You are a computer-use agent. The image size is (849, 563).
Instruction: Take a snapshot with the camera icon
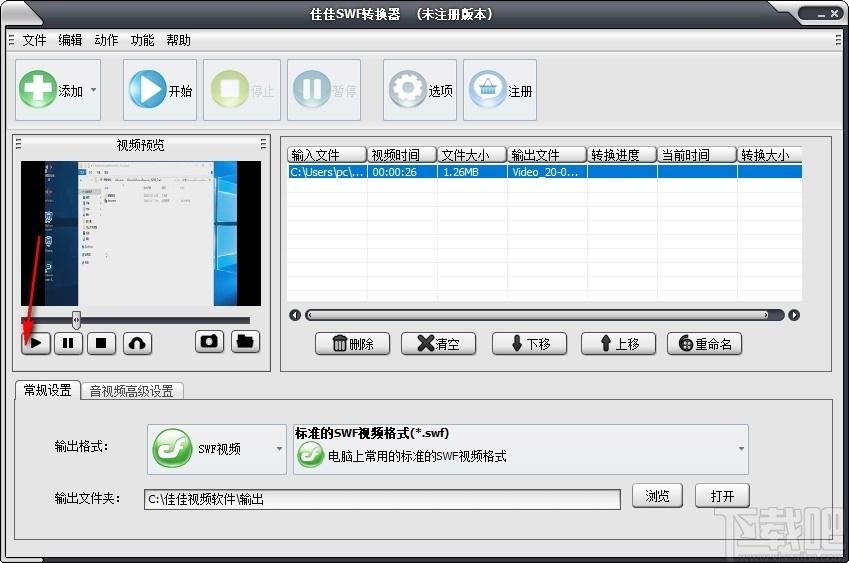click(210, 342)
